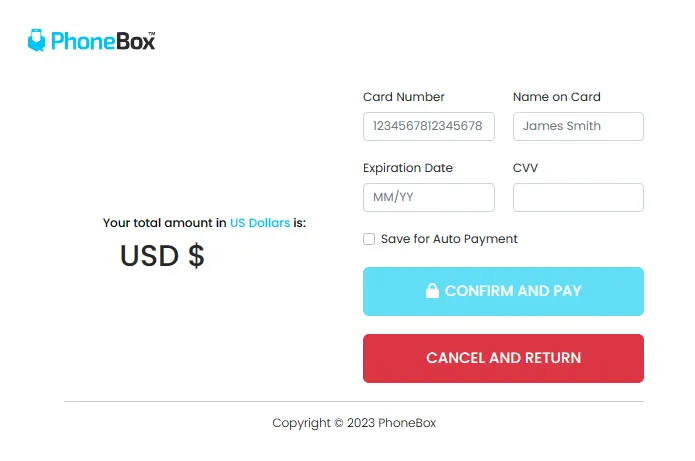Click the "Expiration Date" field label
This screenshot has height=461, width=695.
pos(408,168)
